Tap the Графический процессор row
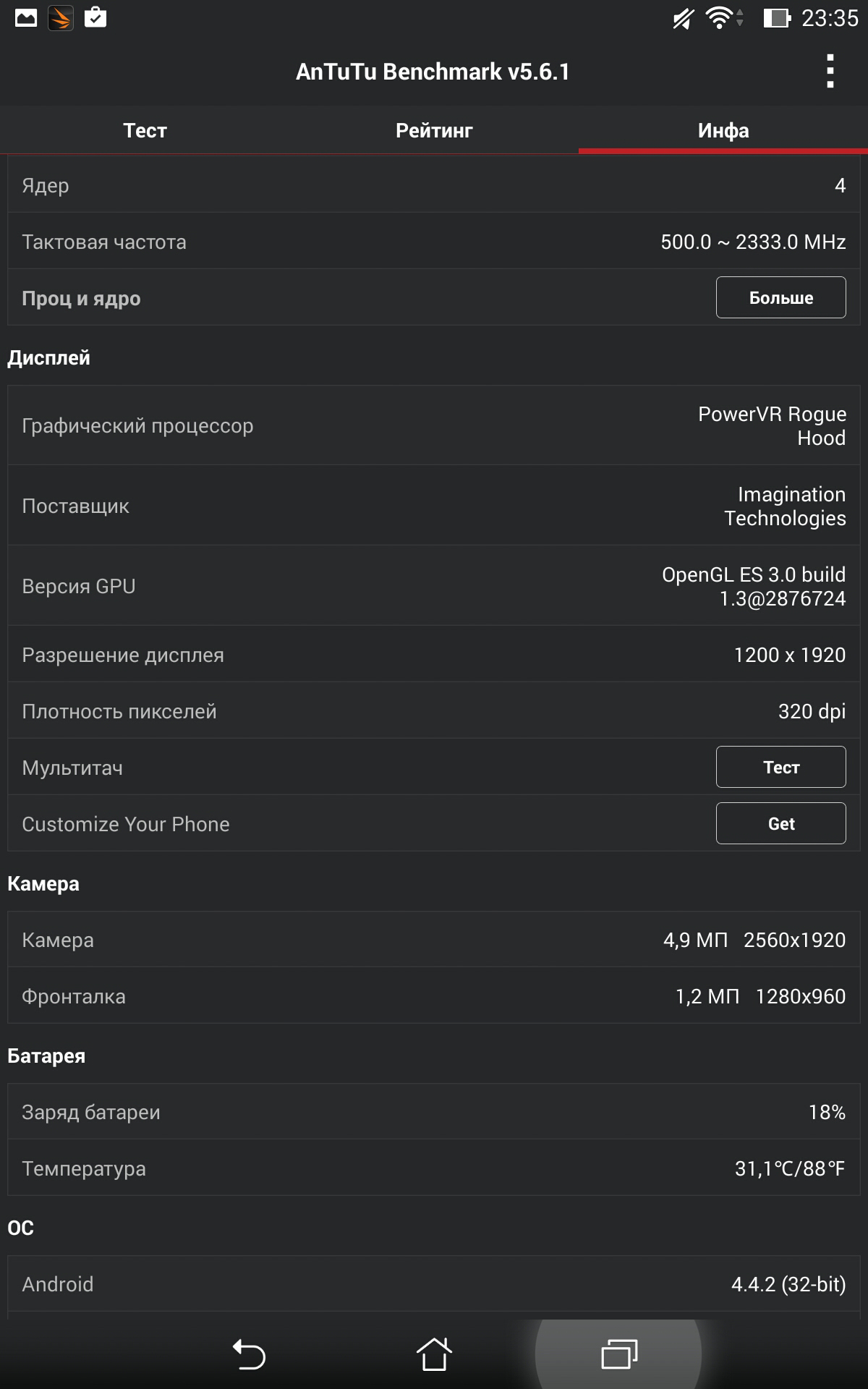868x1389 pixels. (x=434, y=425)
